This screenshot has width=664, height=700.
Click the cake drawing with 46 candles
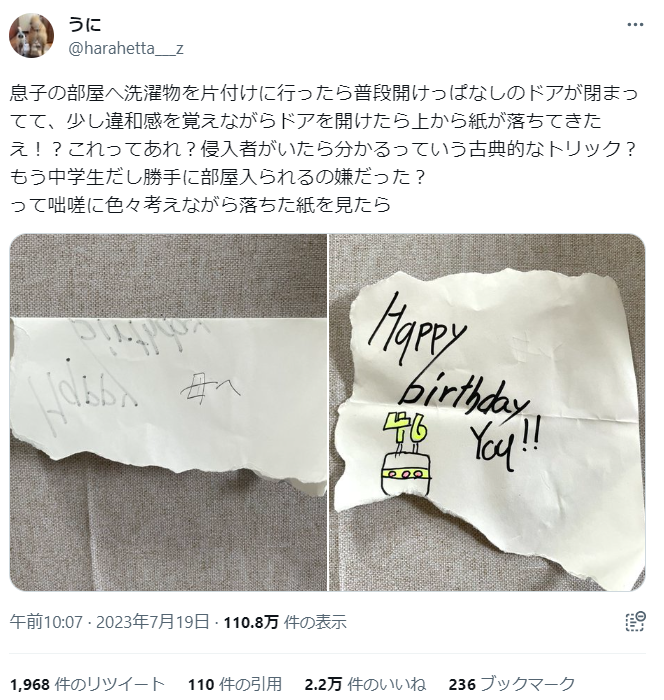[x=407, y=454]
